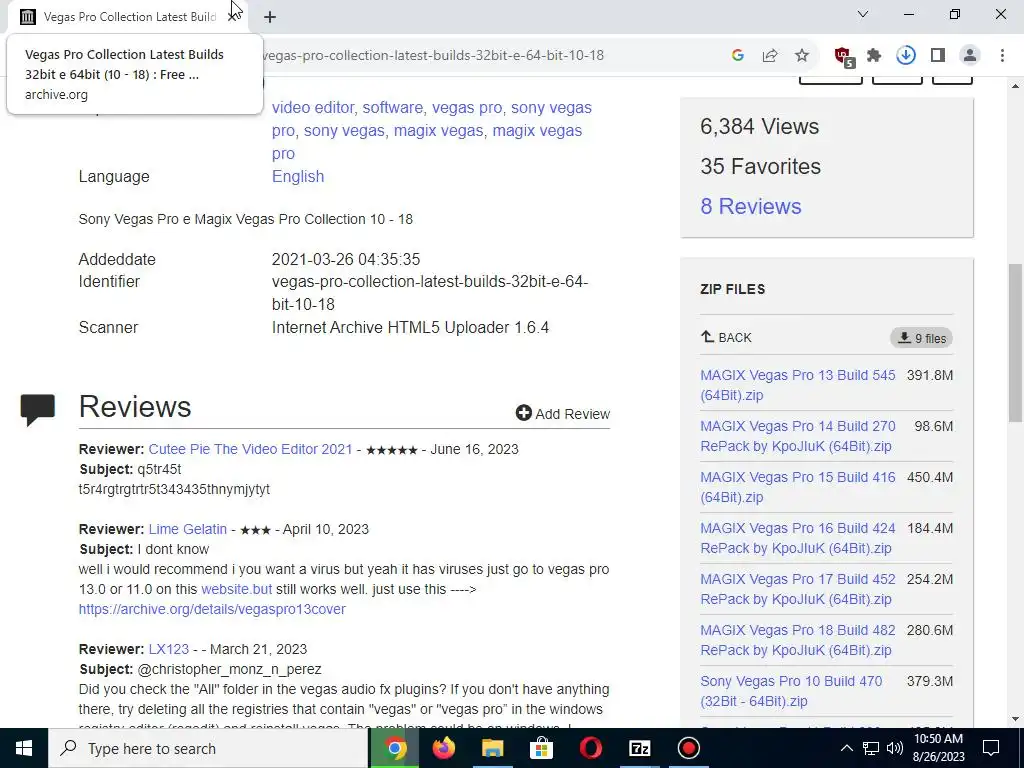Open the archive.org/details/vegaspro13cover link
The height and width of the screenshot is (768, 1024).
(x=212, y=609)
